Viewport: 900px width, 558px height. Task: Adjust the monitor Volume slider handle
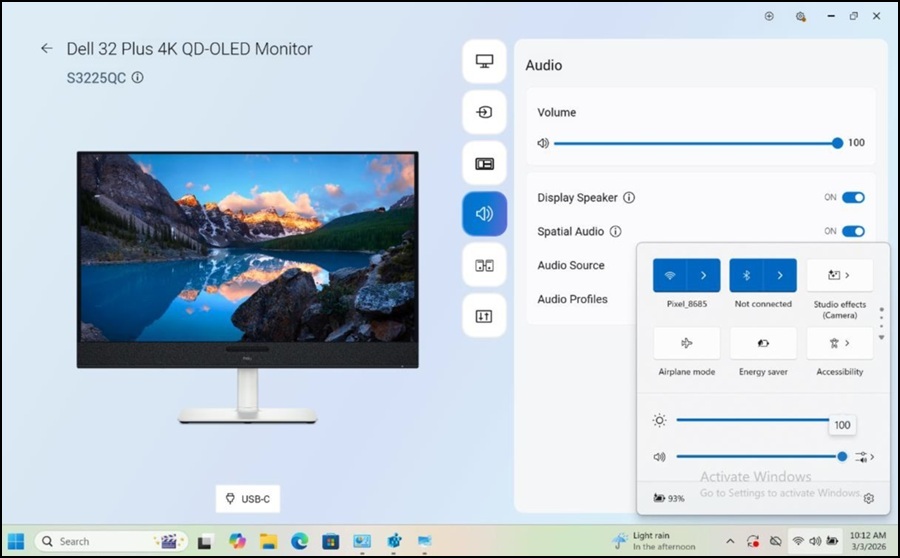[837, 143]
